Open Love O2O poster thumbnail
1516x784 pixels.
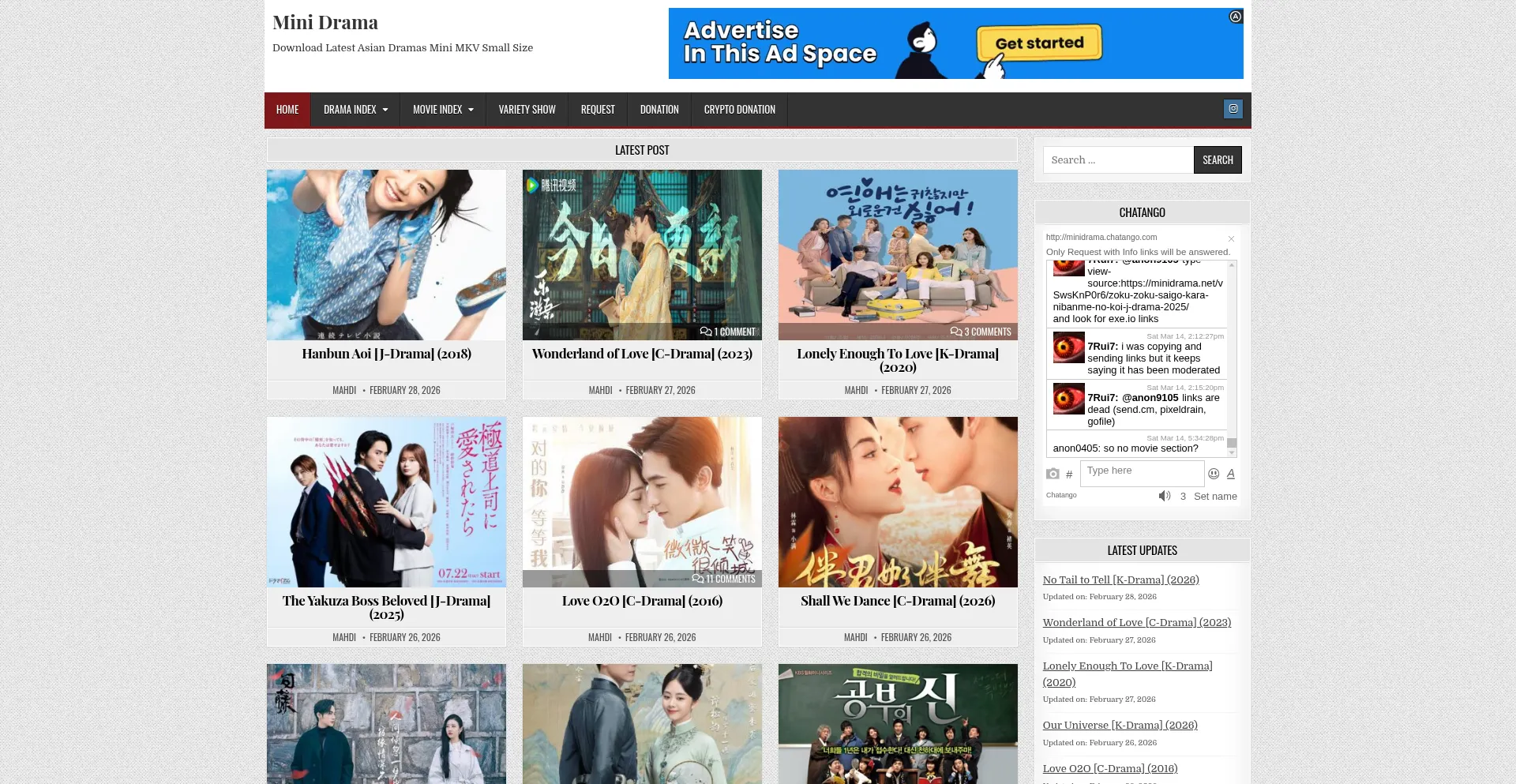[x=642, y=502]
